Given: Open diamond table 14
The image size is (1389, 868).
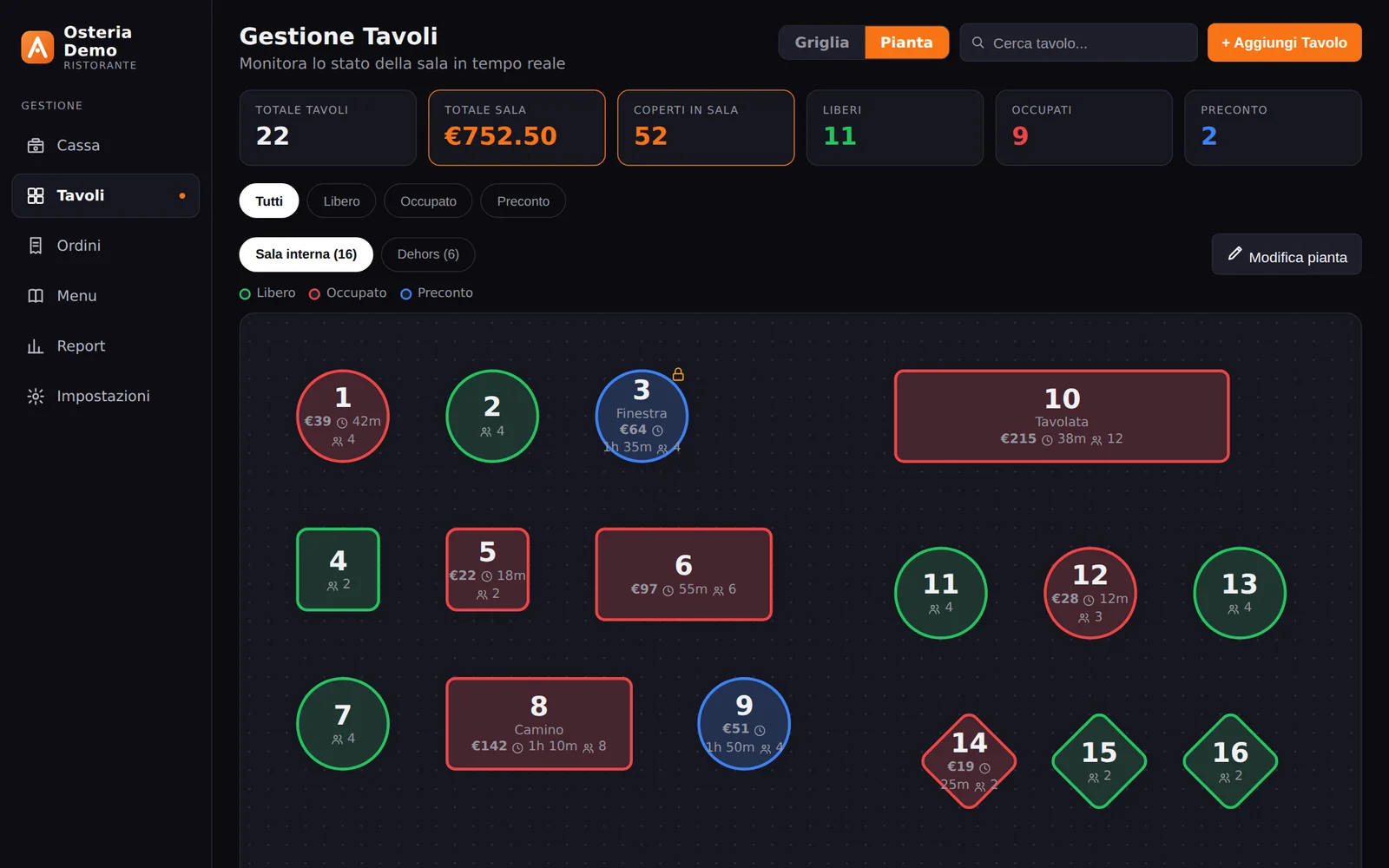Looking at the screenshot, I should click(x=969, y=761).
